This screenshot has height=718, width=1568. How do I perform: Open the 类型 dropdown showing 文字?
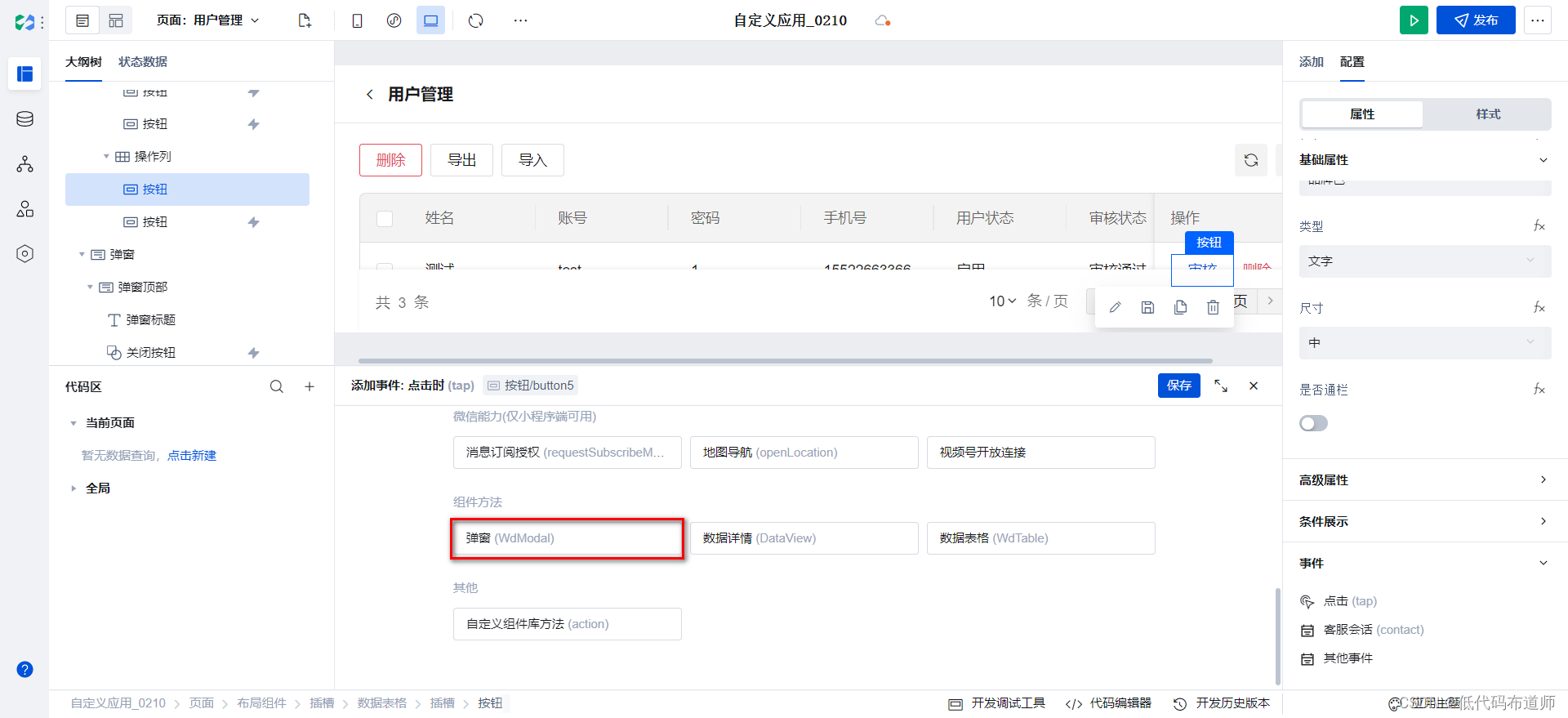click(1425, 261)
